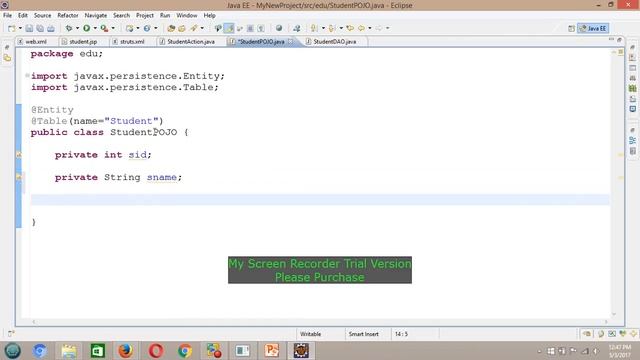Switch to the student.jsp editor tab
This screenshot has width=640, height=360.
click(x=83, y=42)
